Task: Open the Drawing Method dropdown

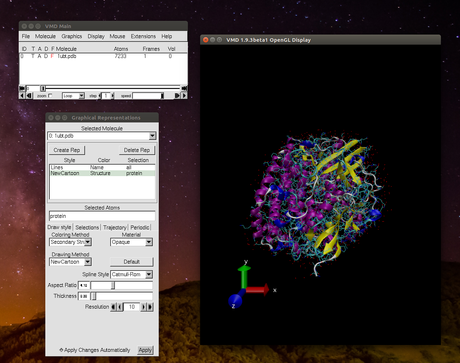Action: pyautogui.click(x=70, y=262)
